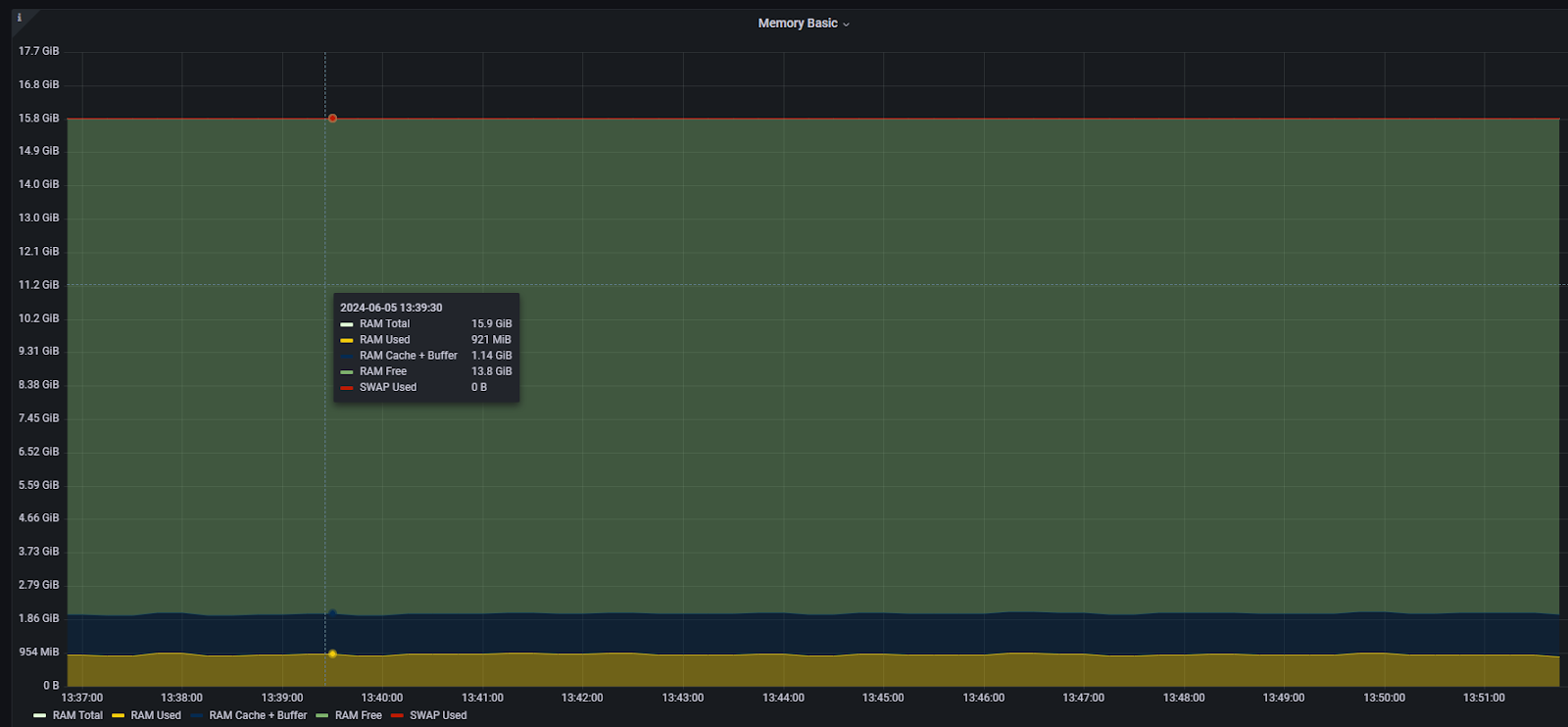The image size is (1568, 727).
Task: Click the tooltip timestamp 2024-06-05 13:39:30
Action: pyautogui.click(x=391, y=308)
